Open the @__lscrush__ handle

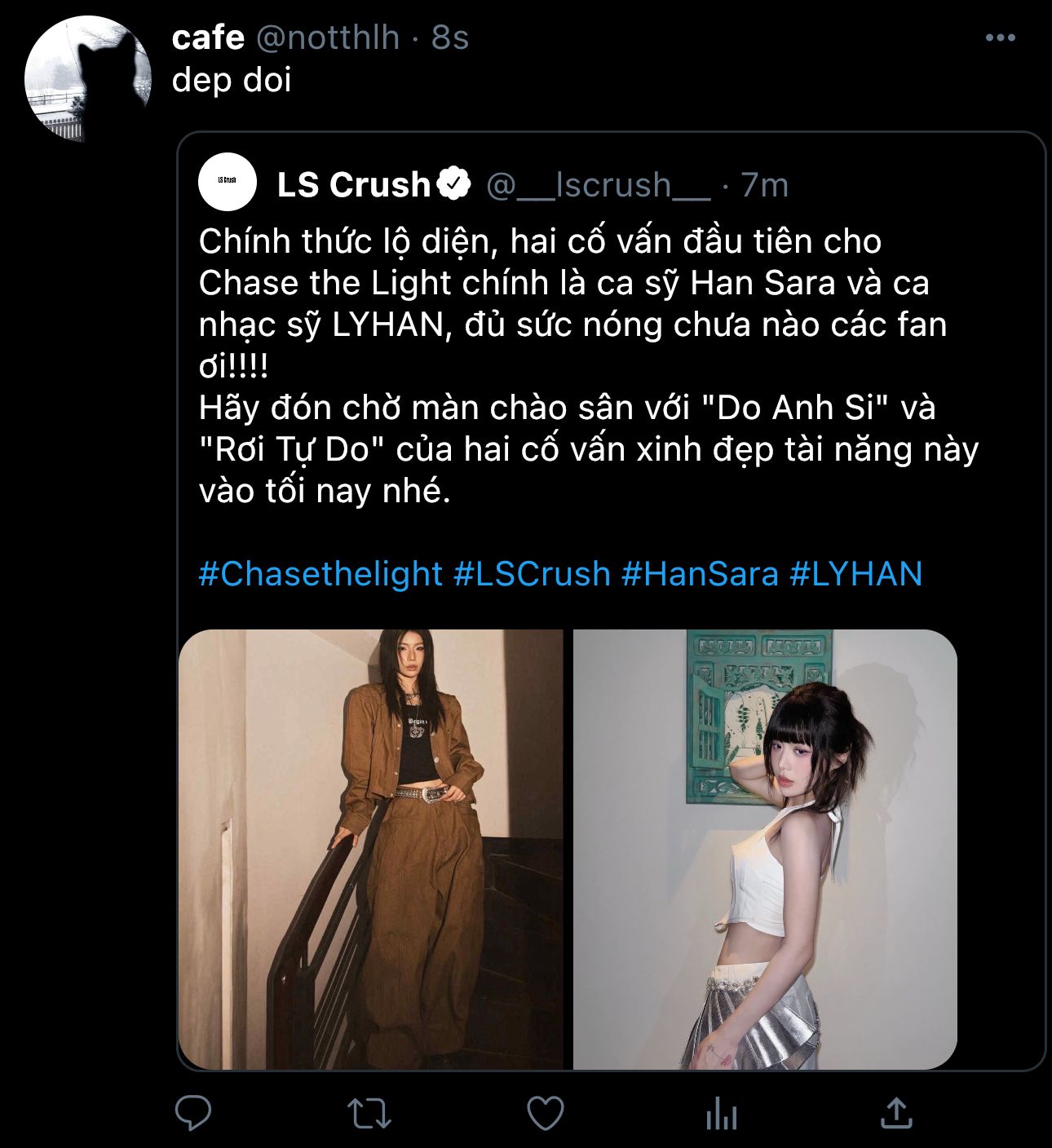(599, 185)
